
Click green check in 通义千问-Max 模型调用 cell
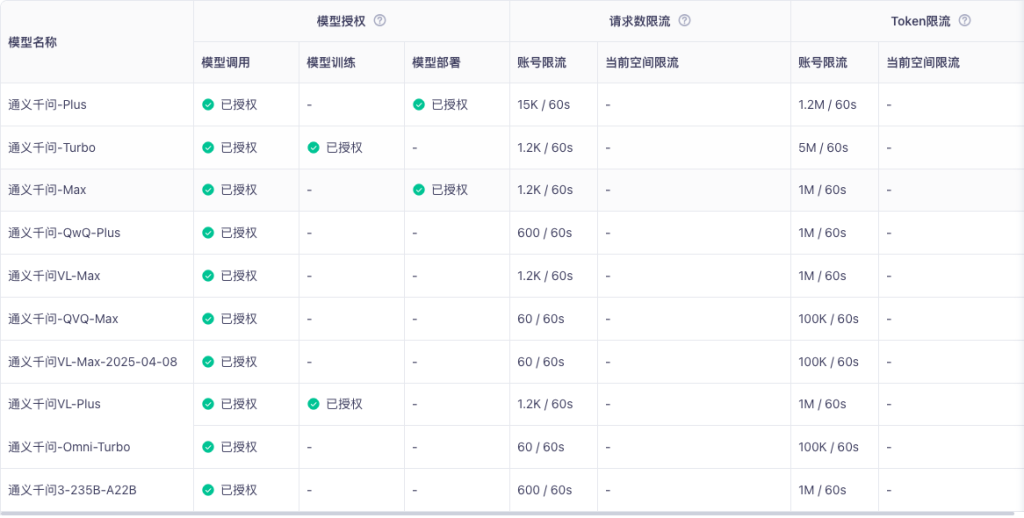(208, 189)
